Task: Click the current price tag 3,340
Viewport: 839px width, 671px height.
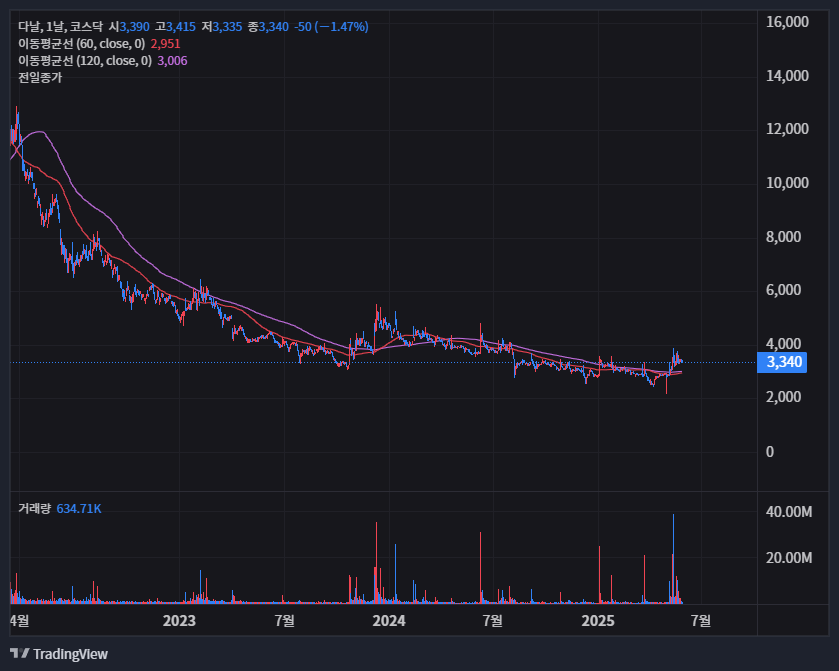Action: pyautogui.click(x=782, y=362)
